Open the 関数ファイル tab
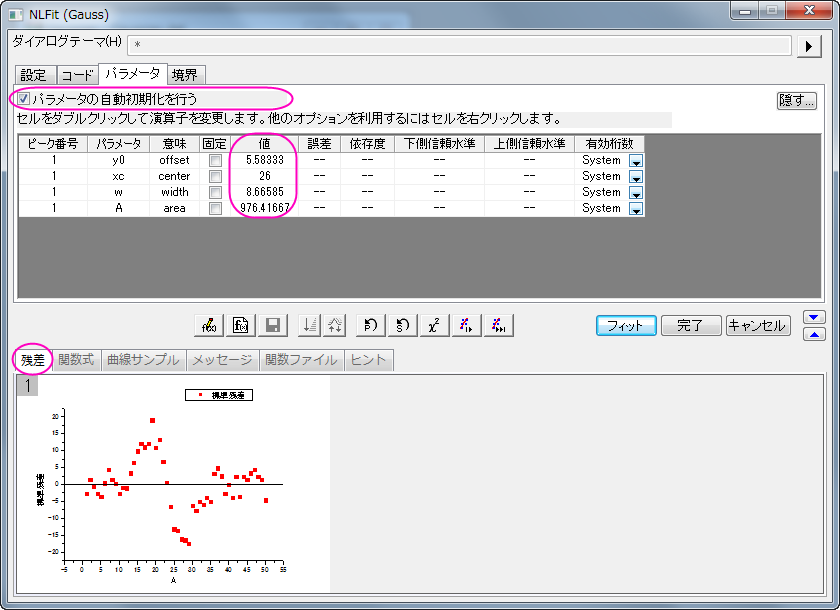This screenshot has width=840, height=610. point(302,360)
